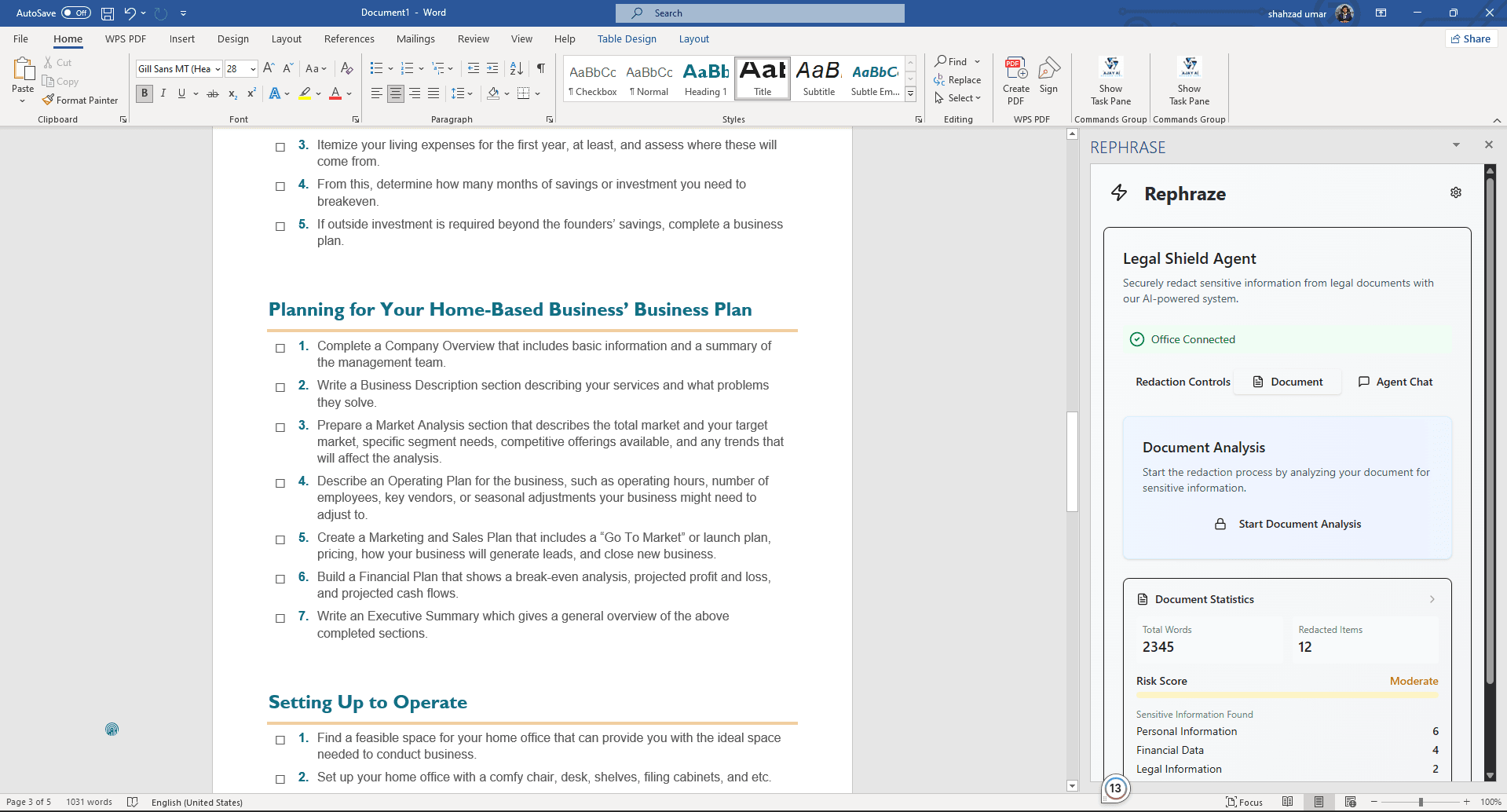
Task: Apply Underline formatting
Action: click(x=181, y=93)
